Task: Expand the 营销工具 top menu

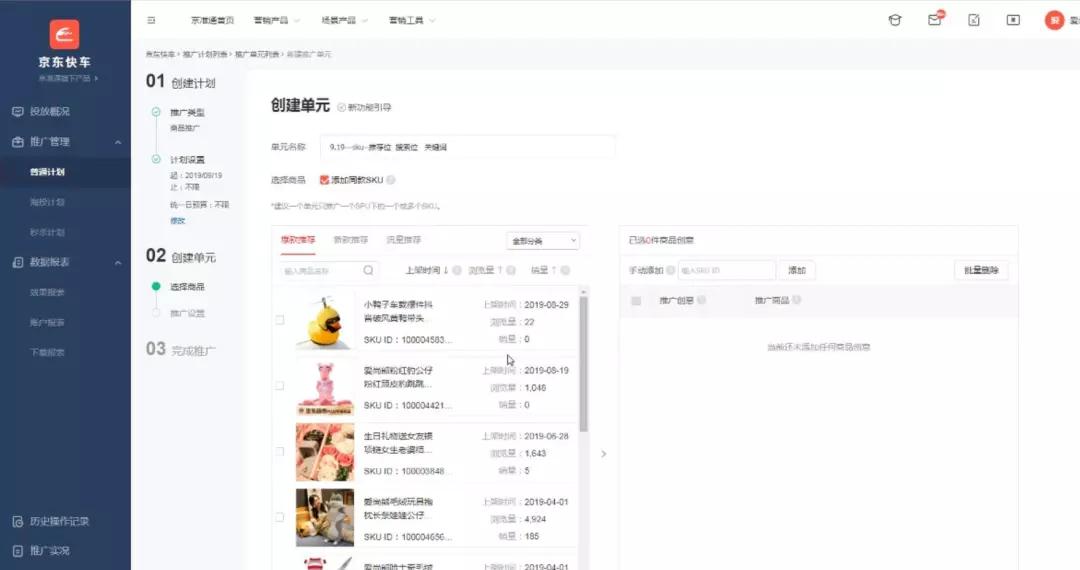Action: coord(412,21)
